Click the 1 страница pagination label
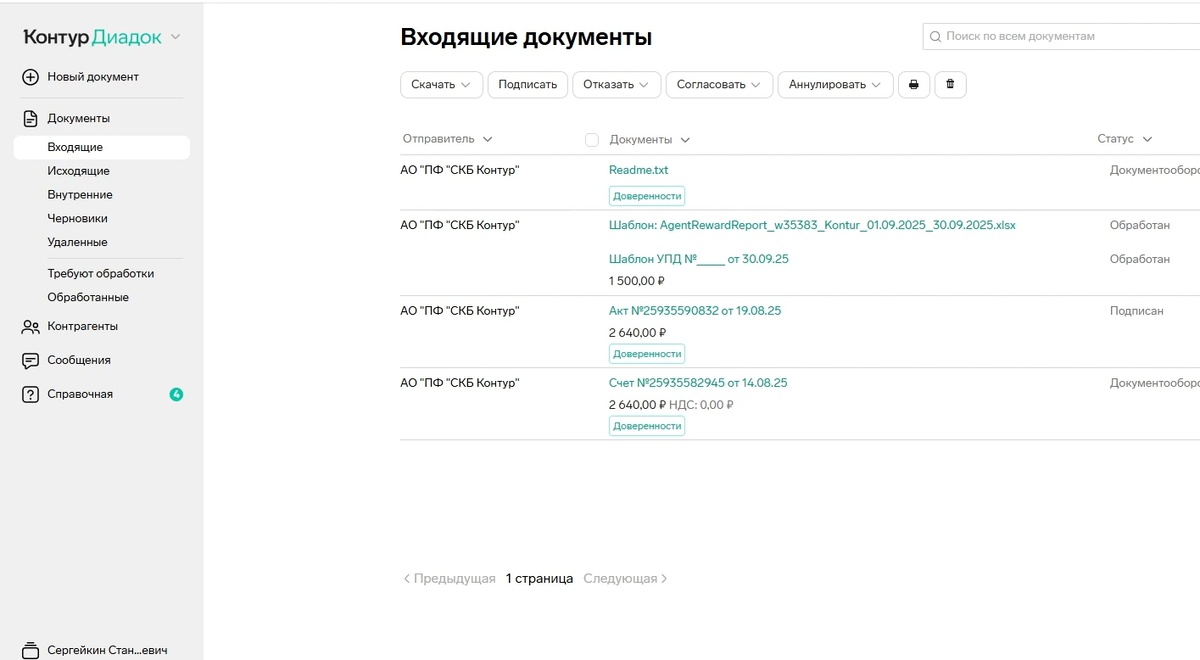 click(x=539, y=578)
